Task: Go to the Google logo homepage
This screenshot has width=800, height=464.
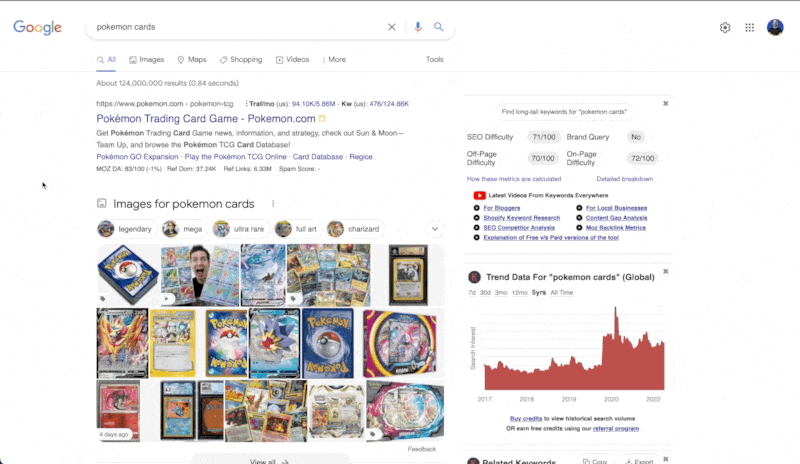Action: pyautogui.click(x=37, y=28)
